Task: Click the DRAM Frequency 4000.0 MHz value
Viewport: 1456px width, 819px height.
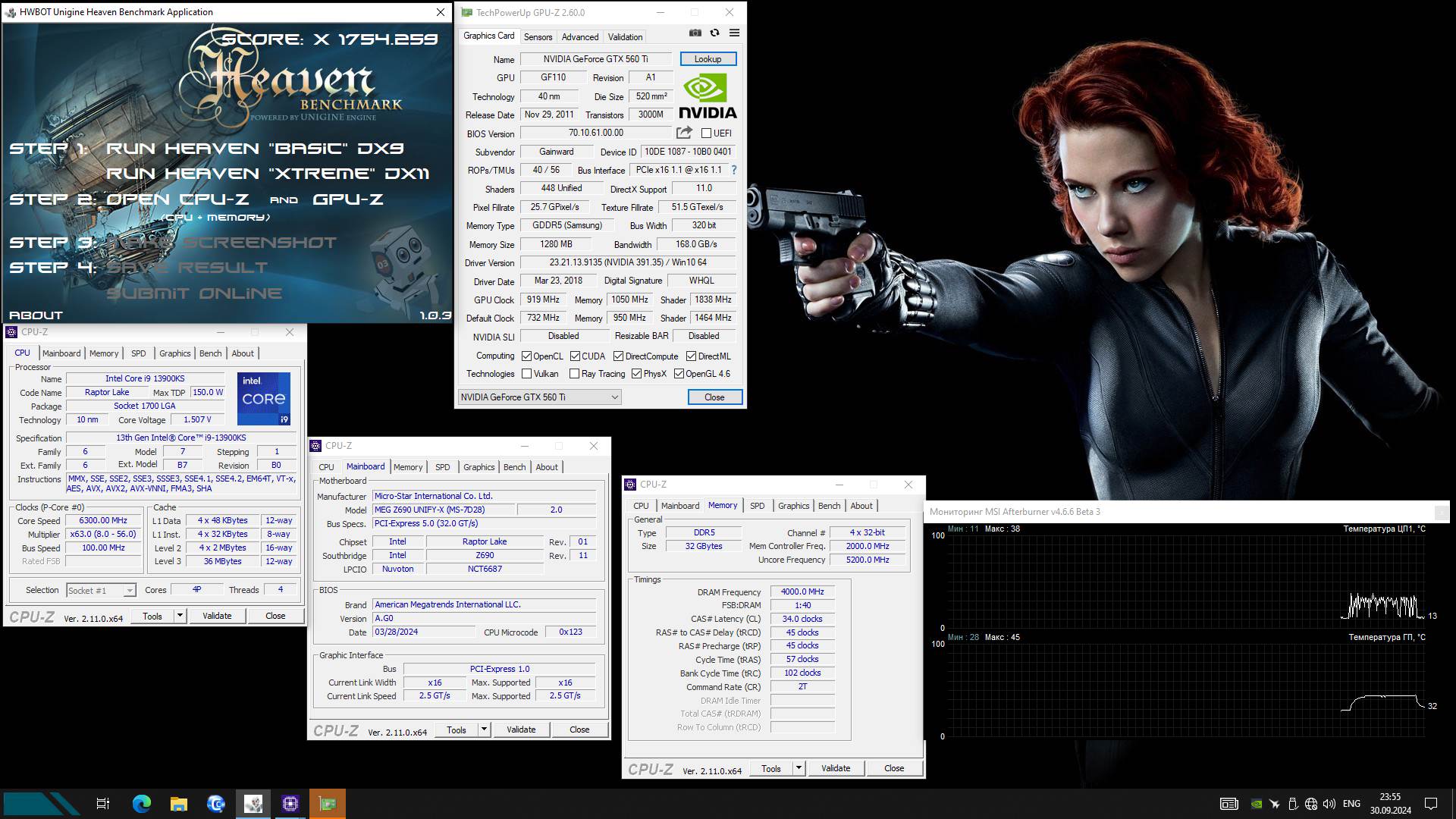Action: click(x=802, y=591)
